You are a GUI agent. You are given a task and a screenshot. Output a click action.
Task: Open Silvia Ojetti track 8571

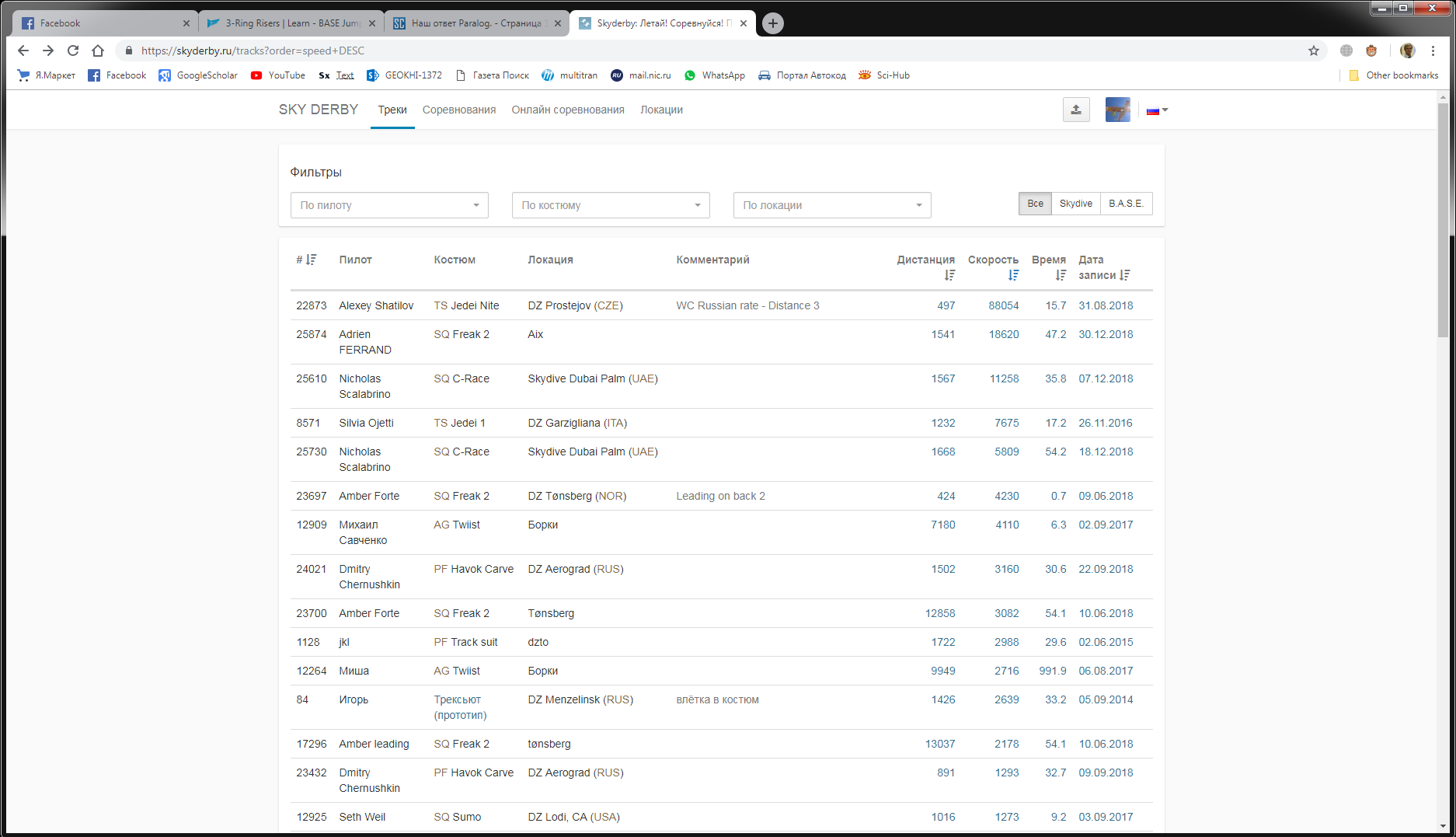[721, 423]
